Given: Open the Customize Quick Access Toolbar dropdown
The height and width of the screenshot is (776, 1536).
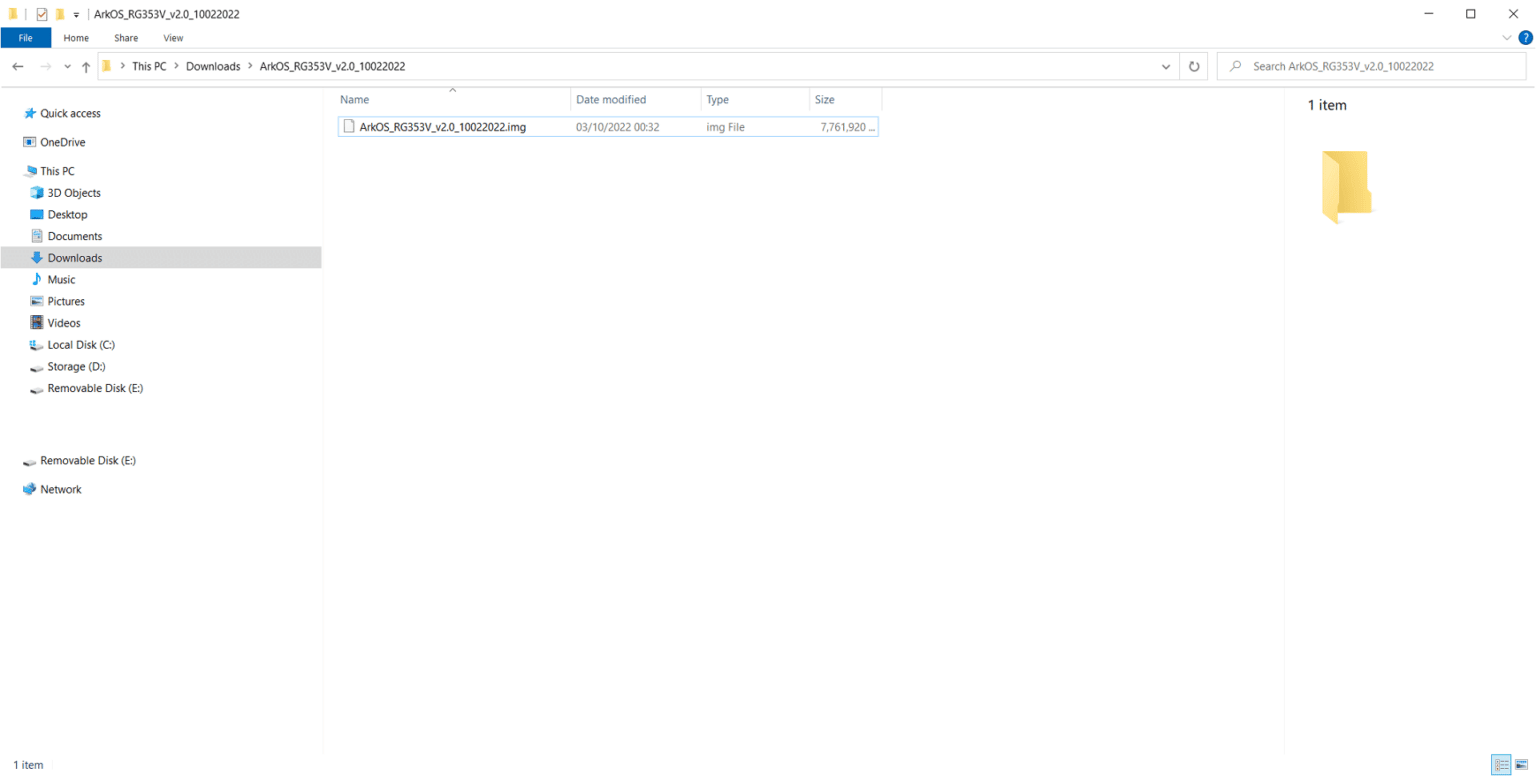Looking at the screenshot, I should 76,14.
